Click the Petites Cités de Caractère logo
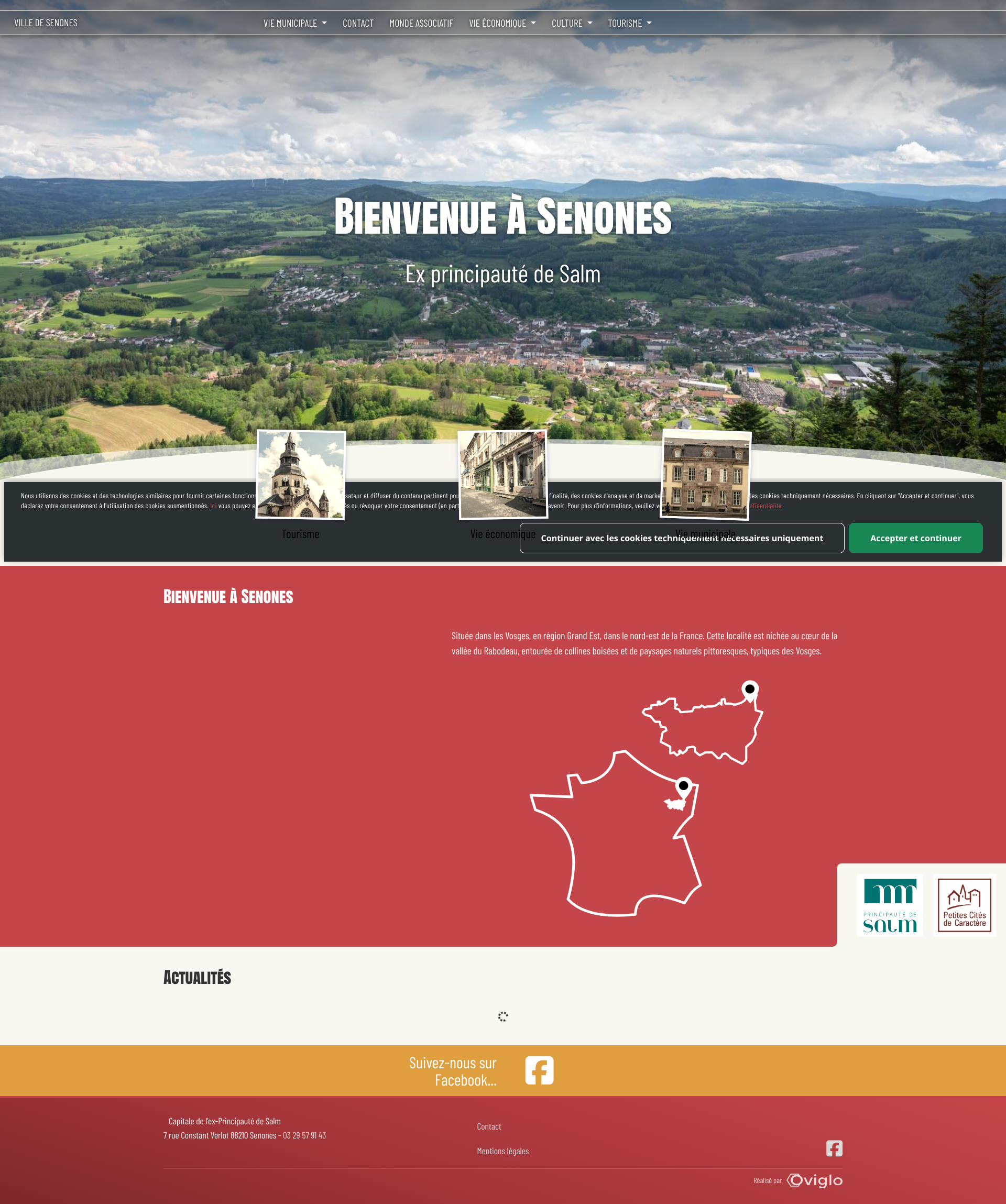The image size is (1006, 1204). [965, 906]
